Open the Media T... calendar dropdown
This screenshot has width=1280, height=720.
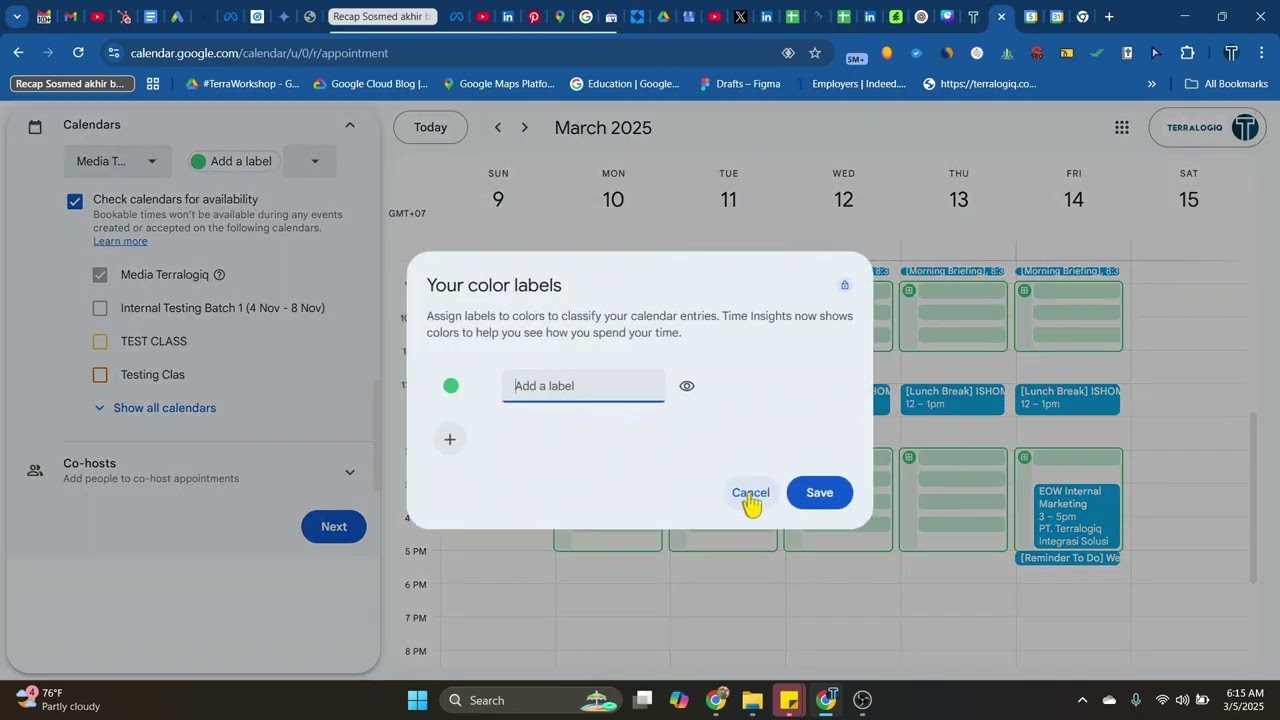[x=117, y=161]
